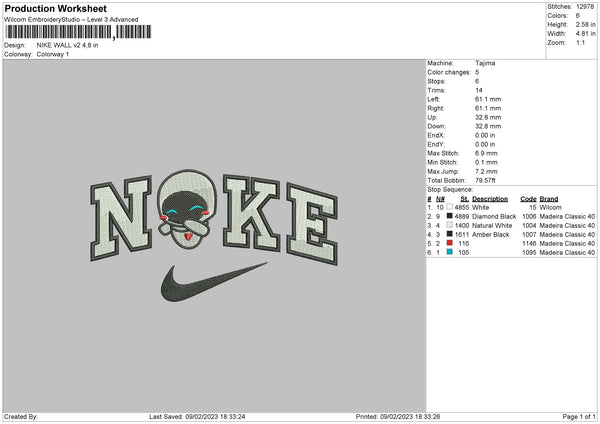Click the barcode under the worksheet title
The width and height of the screenshot is (600, 424).
[78, 32]
